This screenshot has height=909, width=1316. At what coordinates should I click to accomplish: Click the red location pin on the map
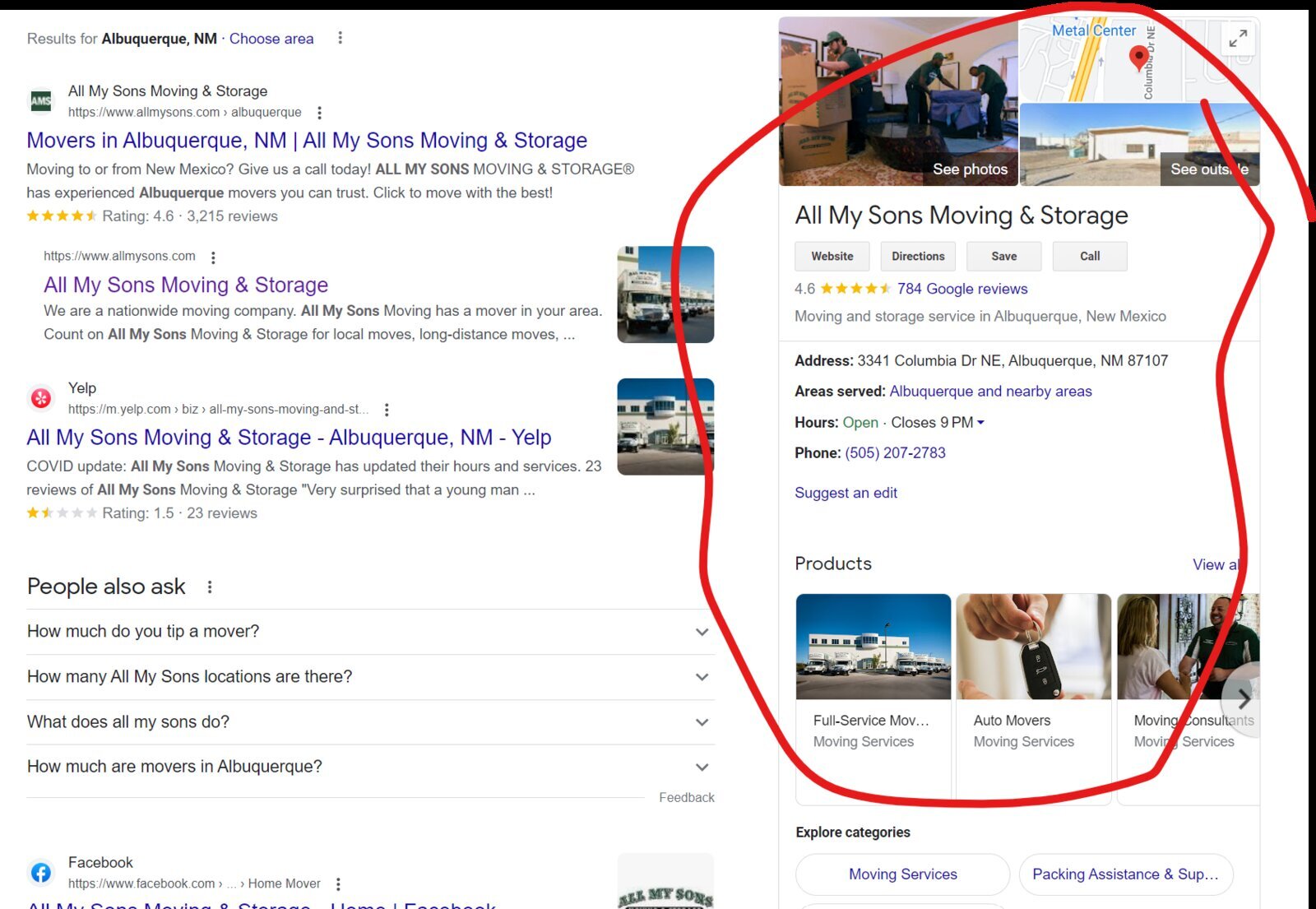1138,57
